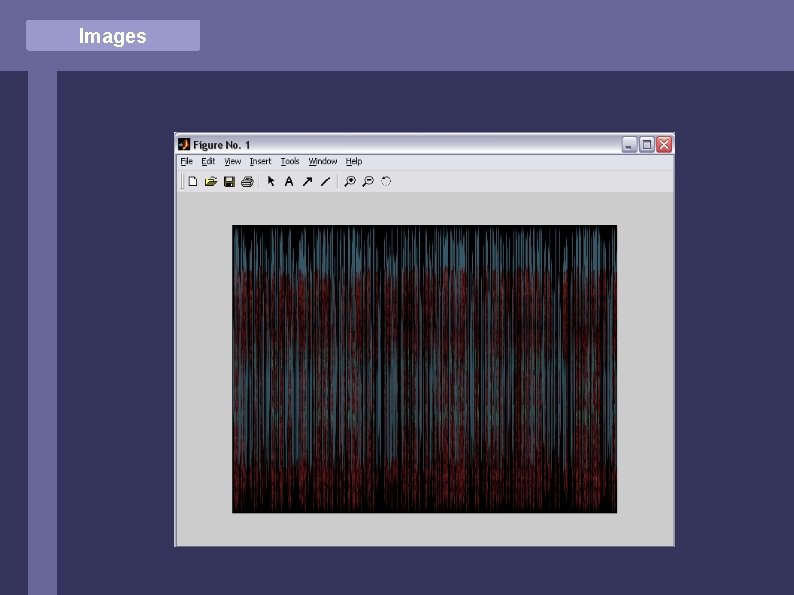Open the View menu
Viewport: 794px width, 595px height.
coord(232,161)
